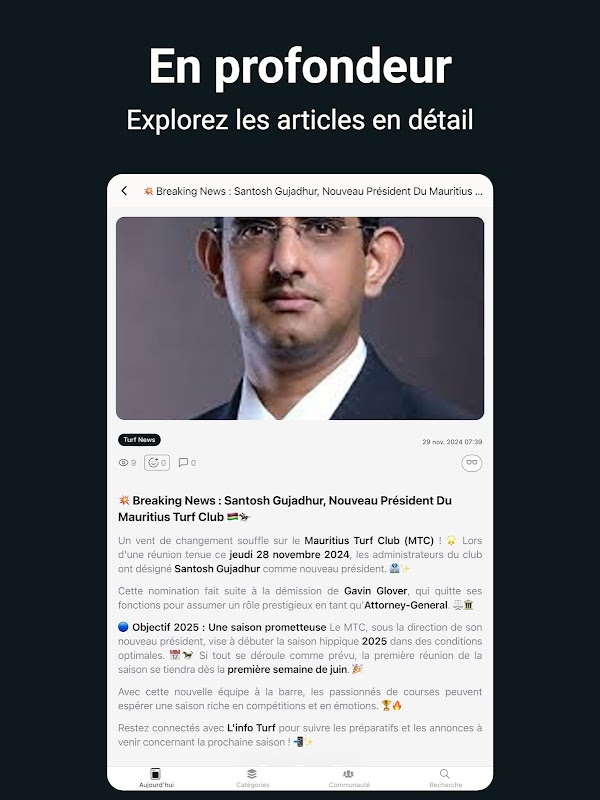Tap the Attorney-General bold text
This screenshot has width=600, height=800.
[406, 605]
